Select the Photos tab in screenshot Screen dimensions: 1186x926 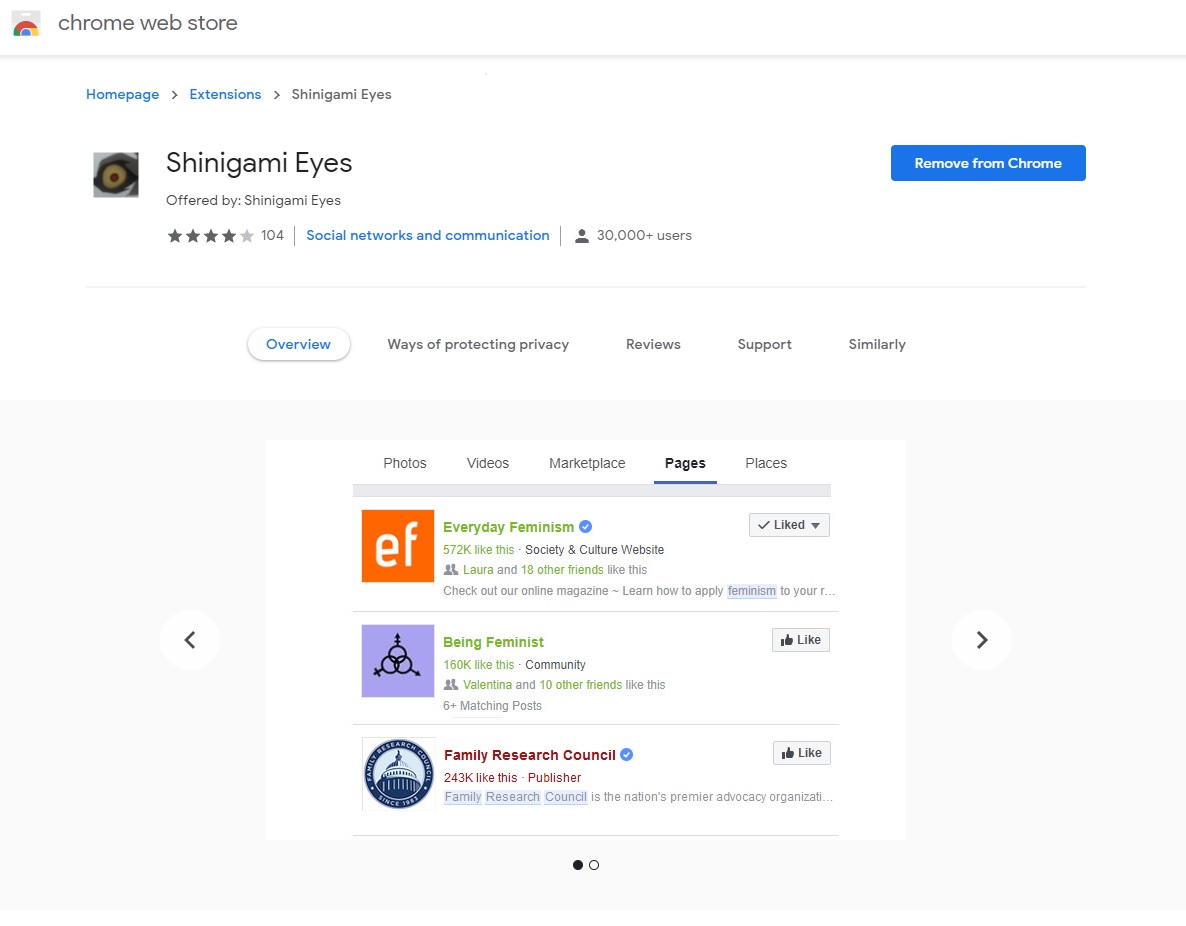(x=405, y=463)
